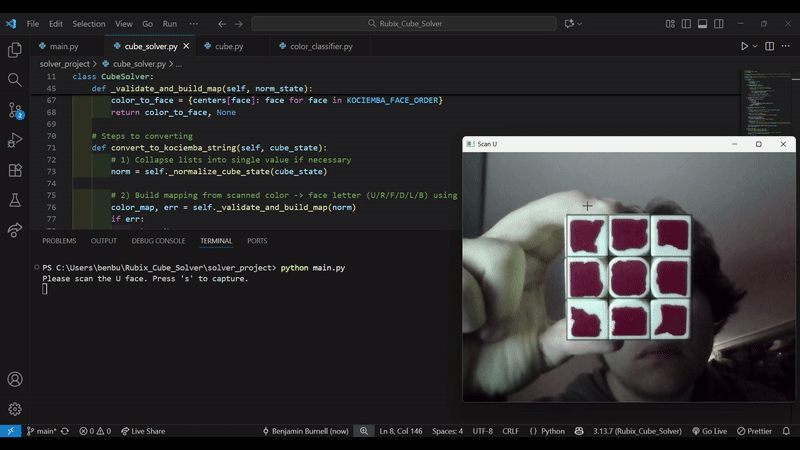Close the cube_solver.py tab

tap(186, 46)
